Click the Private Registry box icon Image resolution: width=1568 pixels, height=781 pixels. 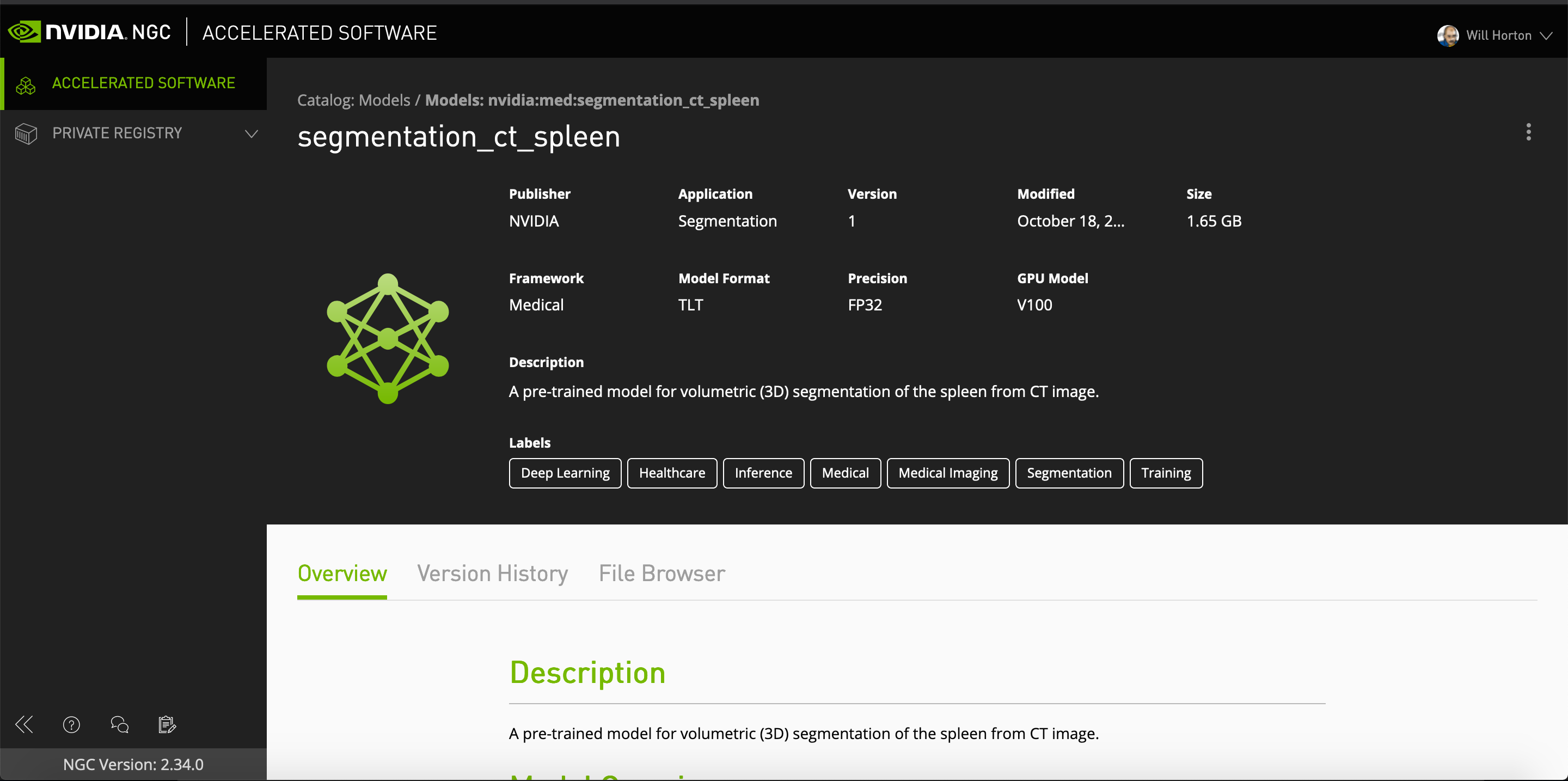click(26, 133)
